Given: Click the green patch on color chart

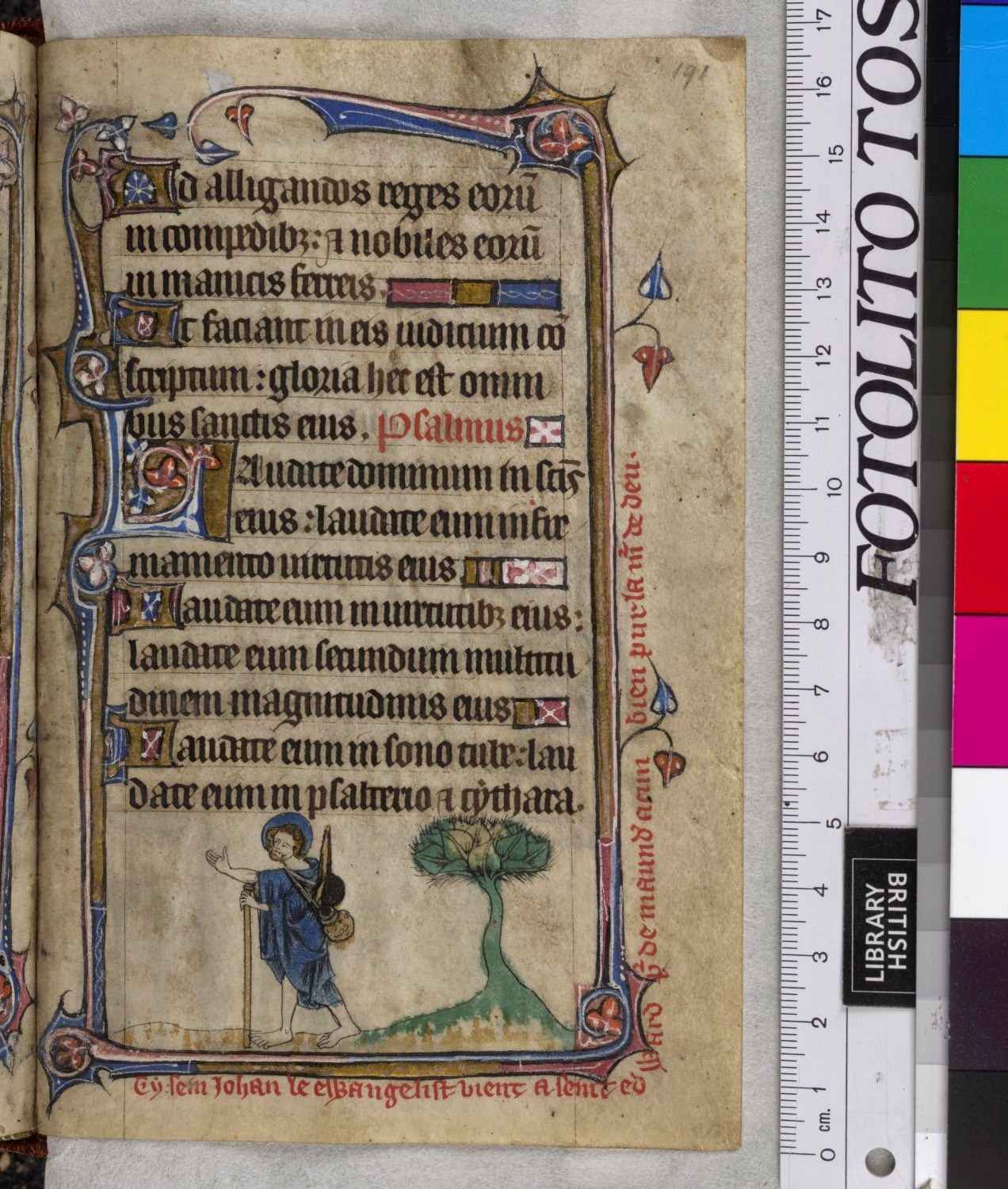Looking at the screenshot, I should [983, 234].
